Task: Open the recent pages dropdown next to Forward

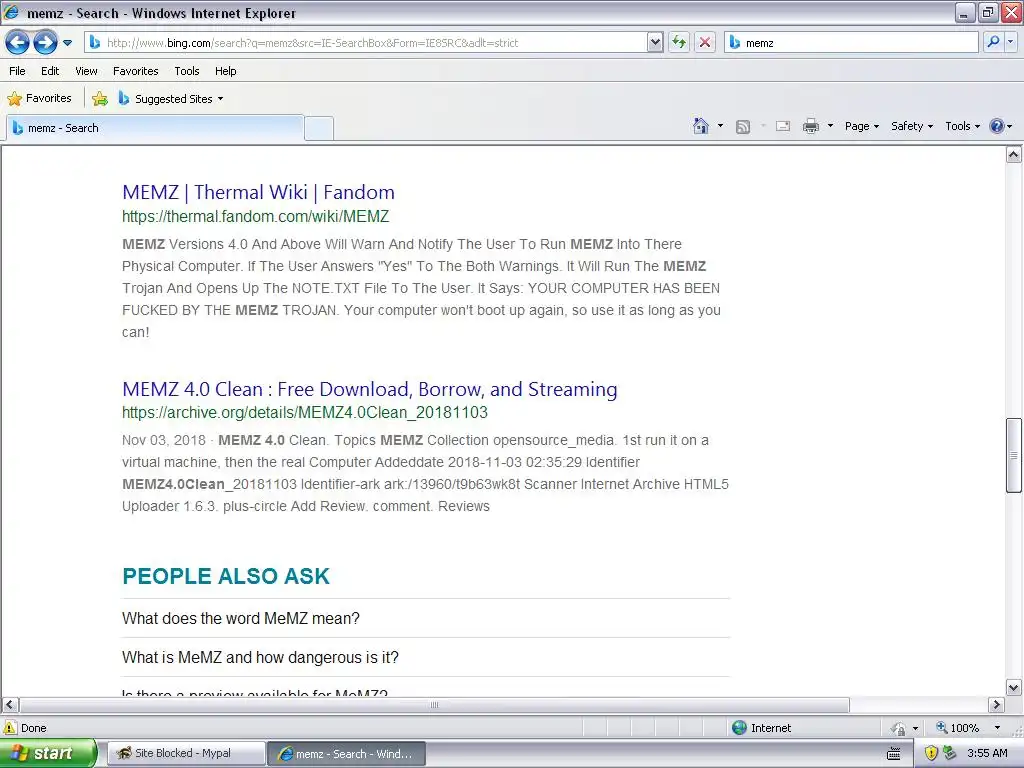Action: [67, 43]
